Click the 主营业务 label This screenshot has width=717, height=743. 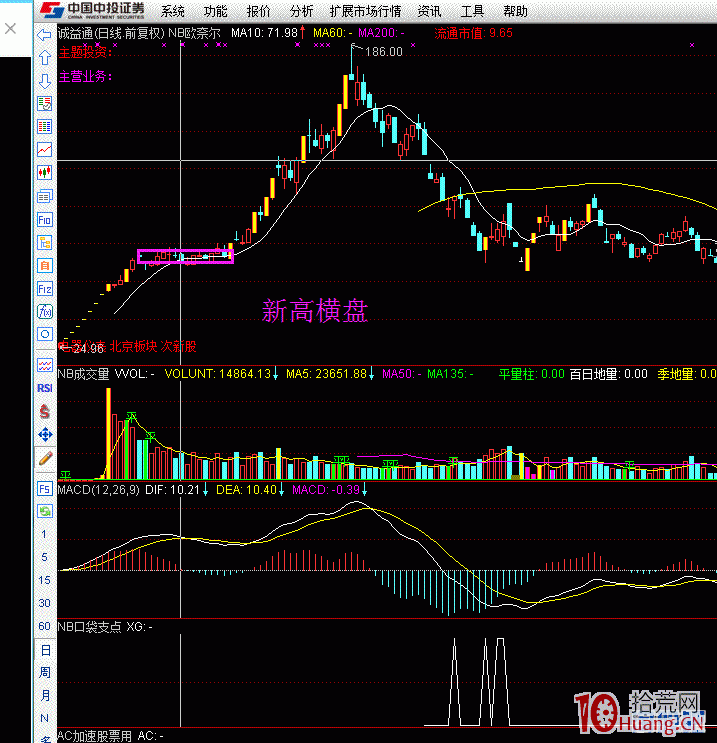86,76
